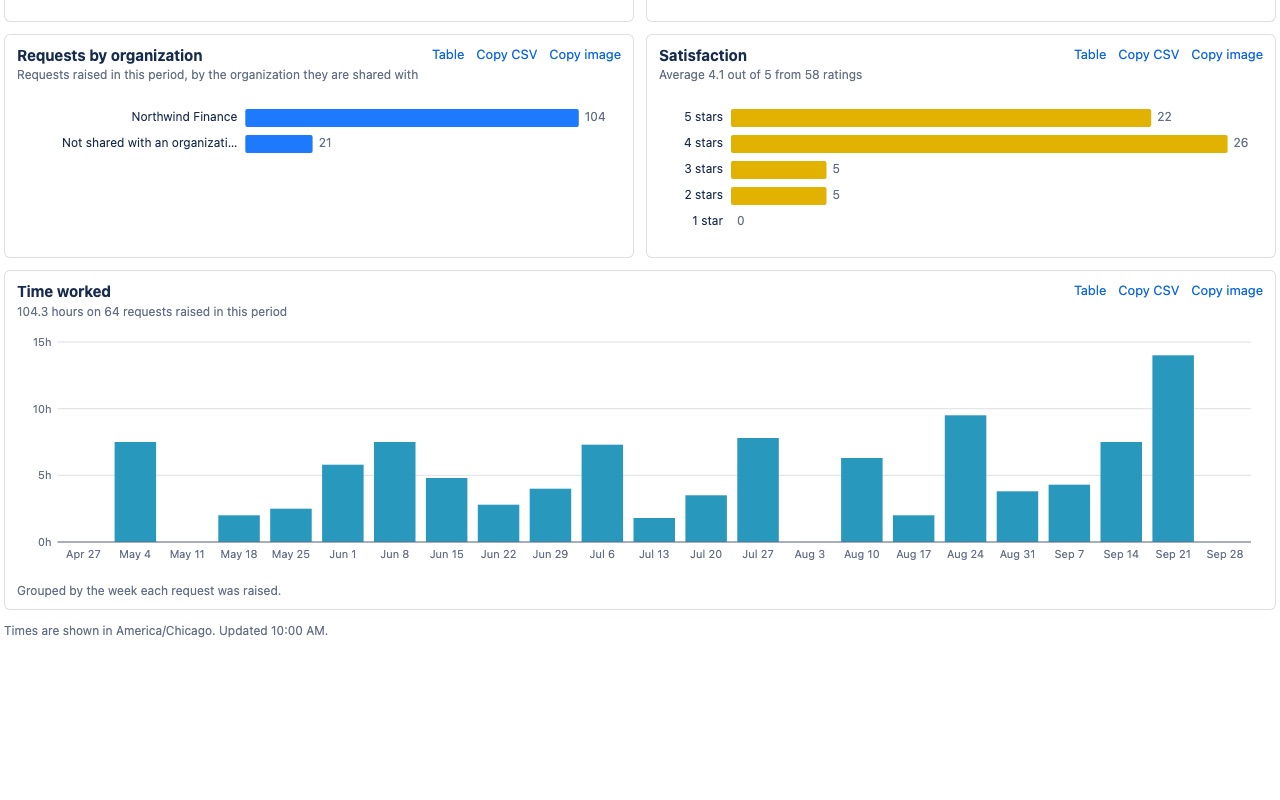Click the Aug 10 time worked bar
1280x800 pixels.
[x=862, y=500]
